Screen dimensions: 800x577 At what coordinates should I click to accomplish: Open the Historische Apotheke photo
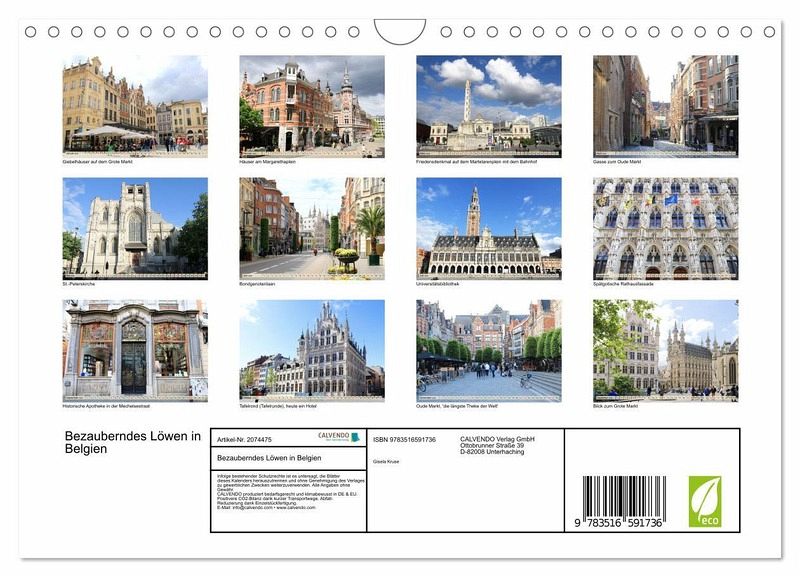[135, 348]
